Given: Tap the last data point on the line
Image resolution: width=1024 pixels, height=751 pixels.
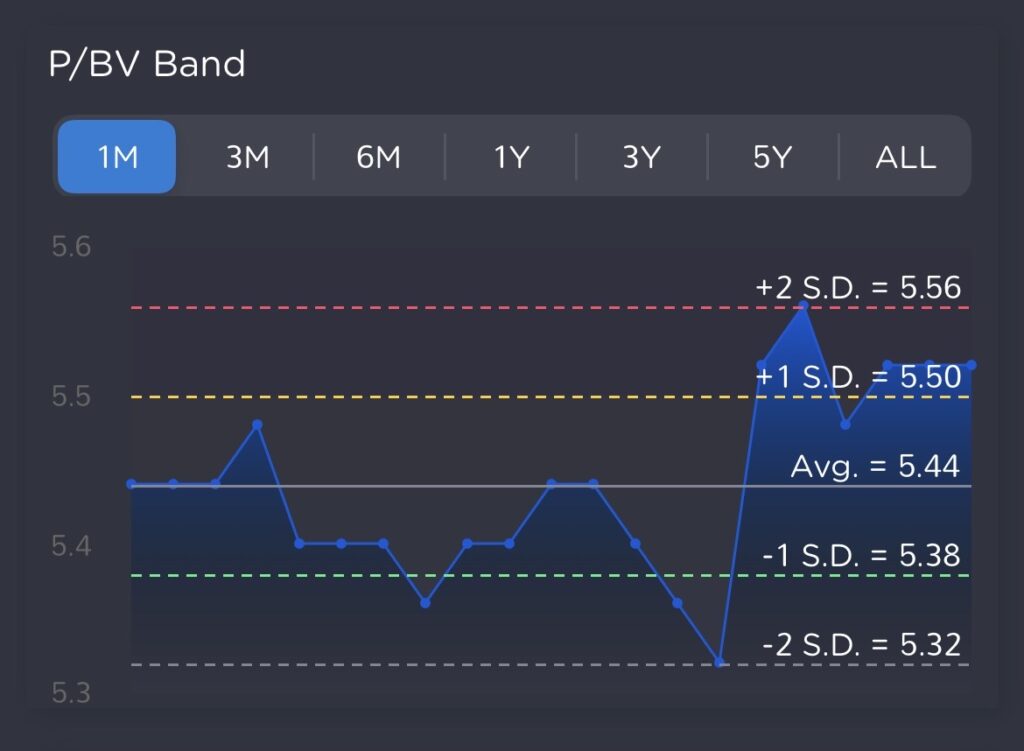Looking at the screenshot, I should [971, 365].
